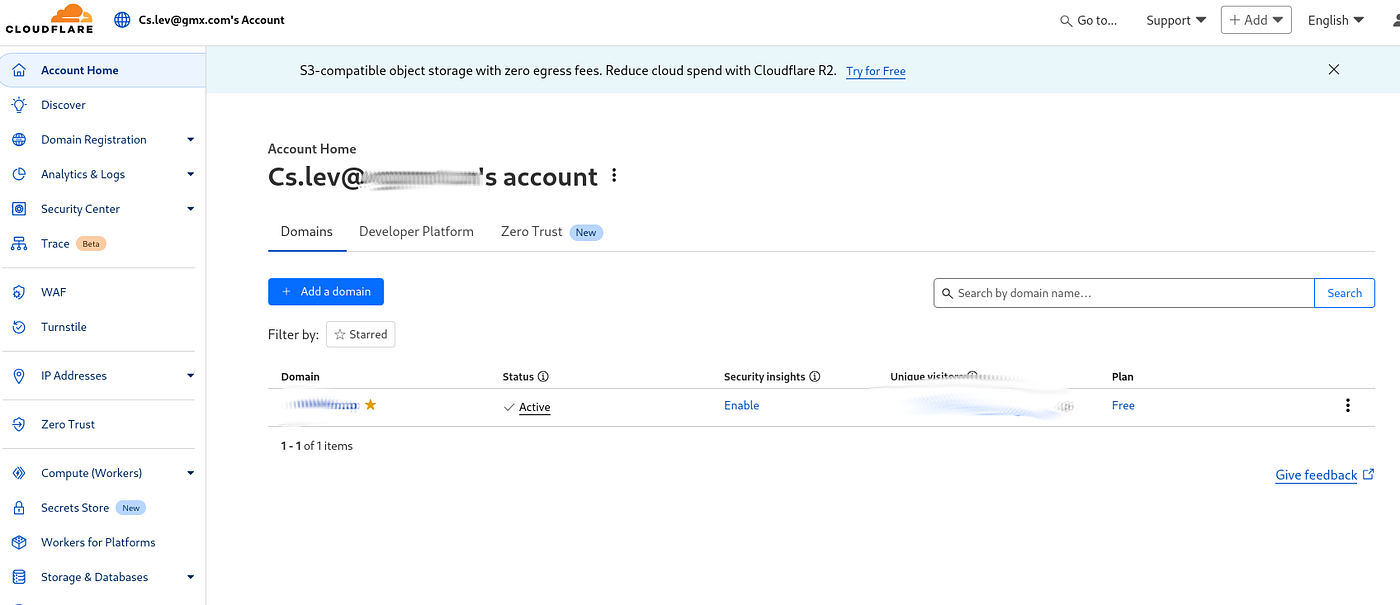Image resolution: width=1400 pixels, height=605 pixels.
Task: Click the Secrets Store lock icon
Action: pyautogui.click(x=19, y=508)
